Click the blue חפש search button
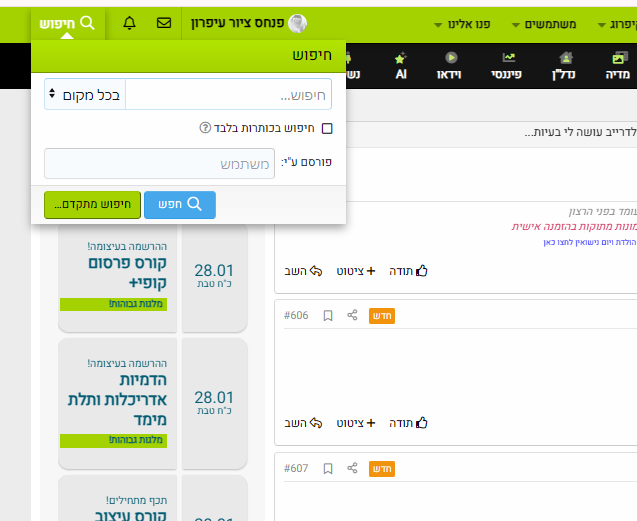 (180, 204)
